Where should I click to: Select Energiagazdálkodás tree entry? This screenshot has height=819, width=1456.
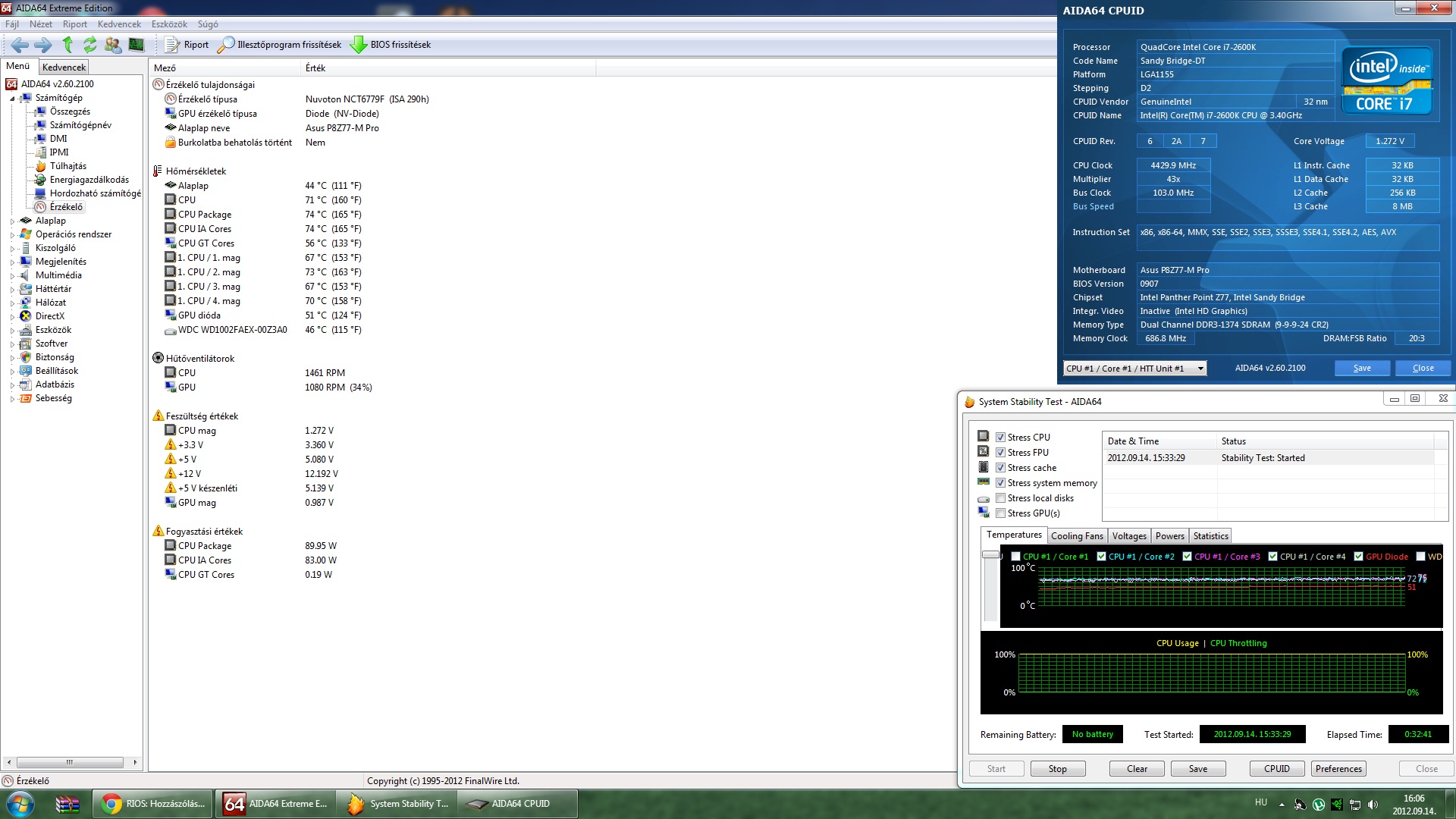[89, 180]
